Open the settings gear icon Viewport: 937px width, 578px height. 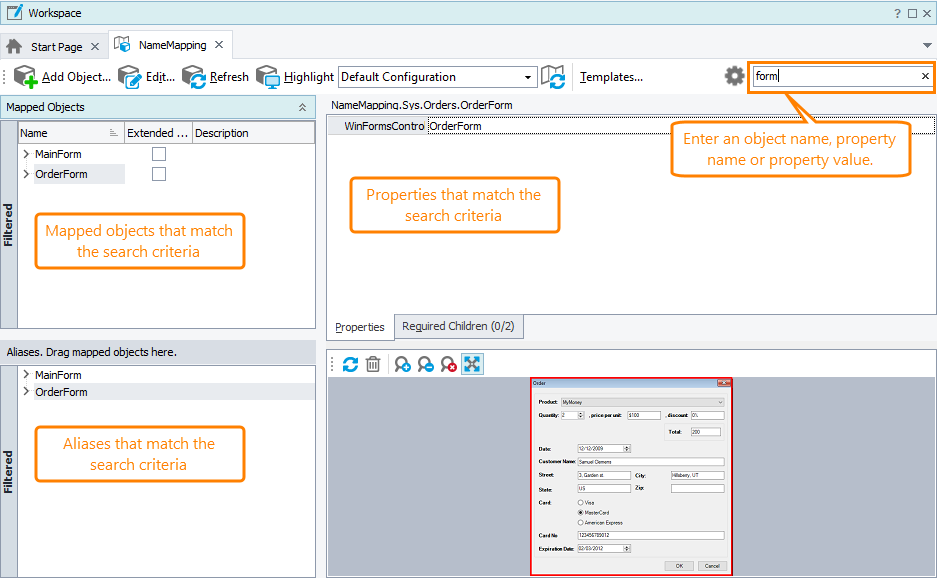pos(735,77)
